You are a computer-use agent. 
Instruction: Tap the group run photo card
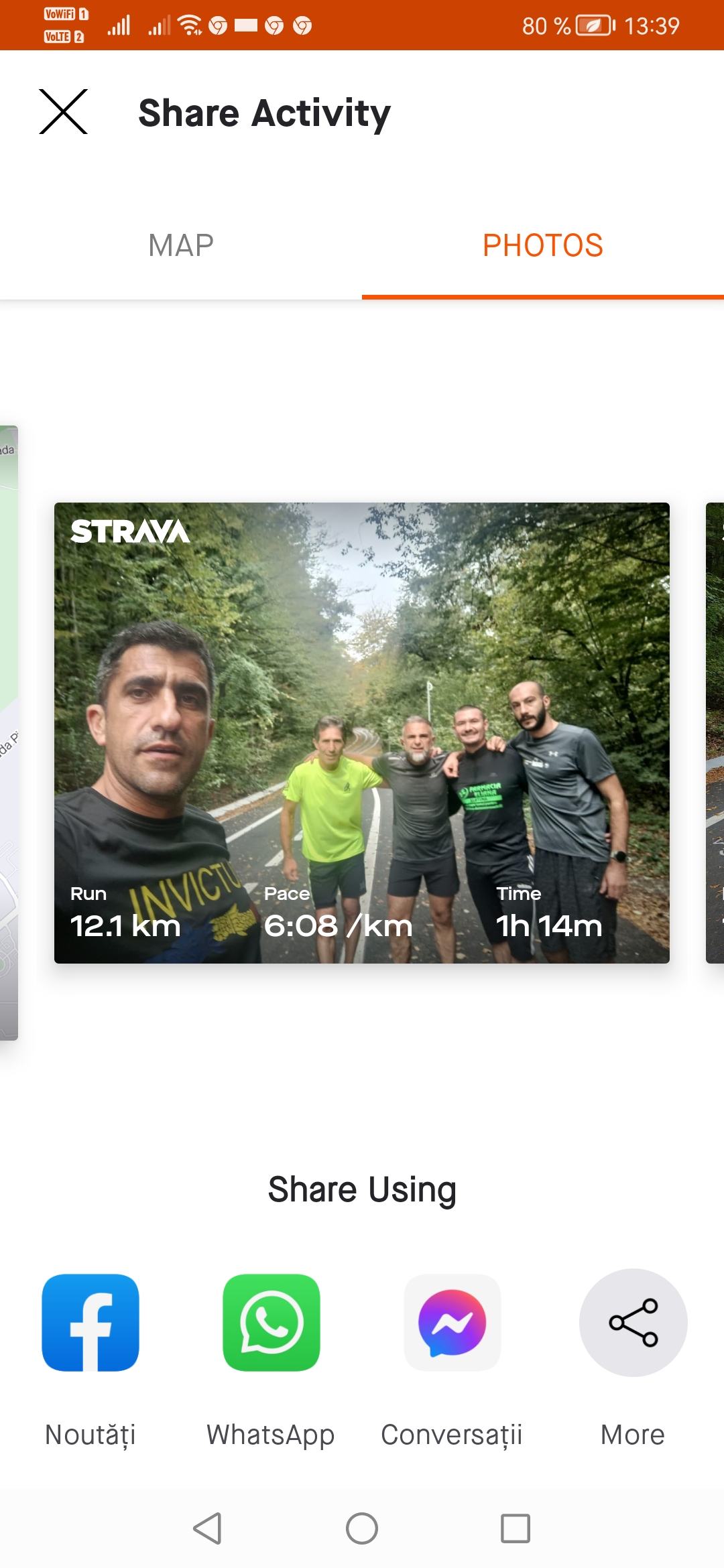[362, 733]
